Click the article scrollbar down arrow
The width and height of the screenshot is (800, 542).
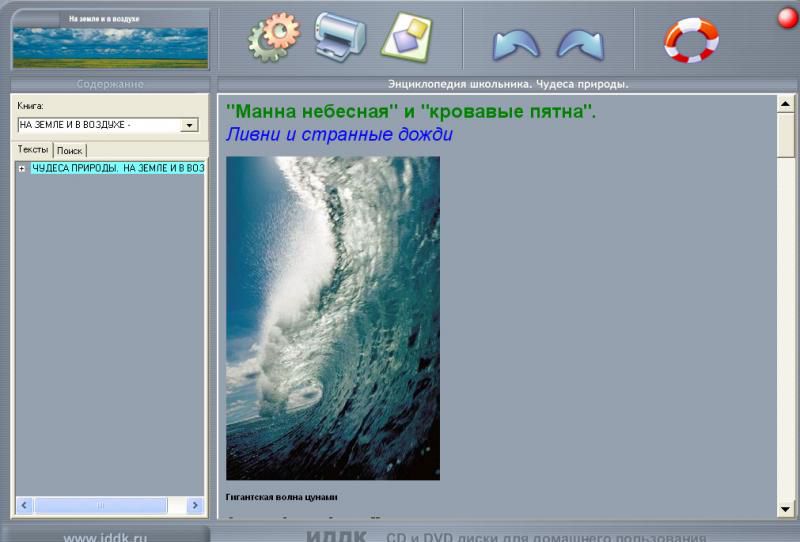click(786, 509)
